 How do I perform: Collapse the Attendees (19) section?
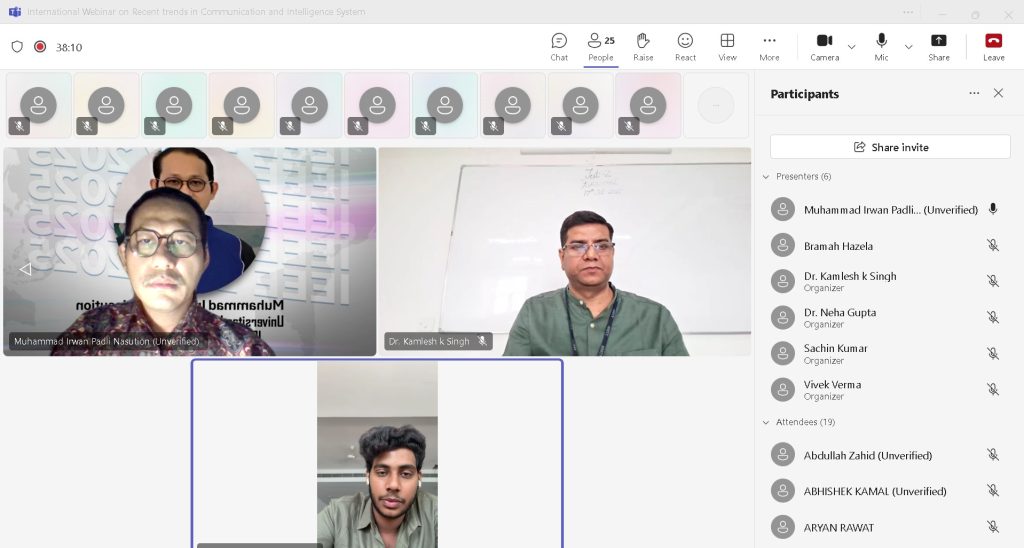(767, 423)
